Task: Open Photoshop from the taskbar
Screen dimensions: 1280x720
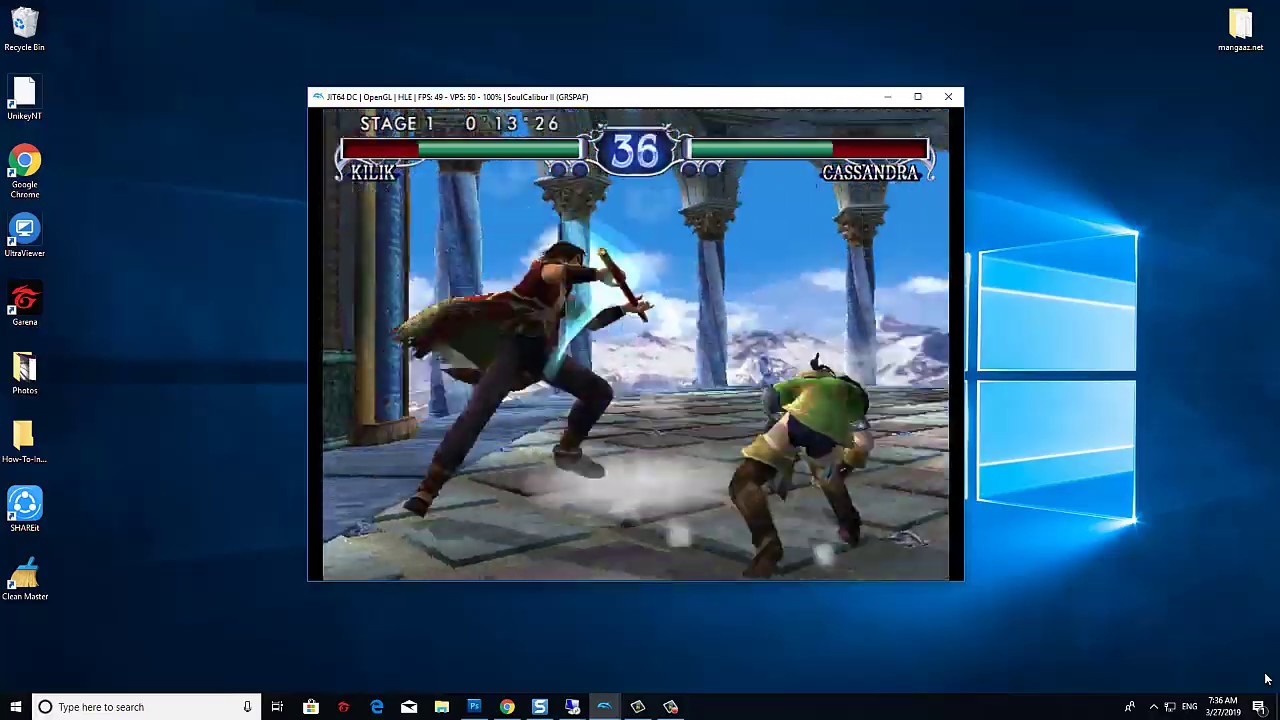Action: pyautogui.click(x=474, y=707)
